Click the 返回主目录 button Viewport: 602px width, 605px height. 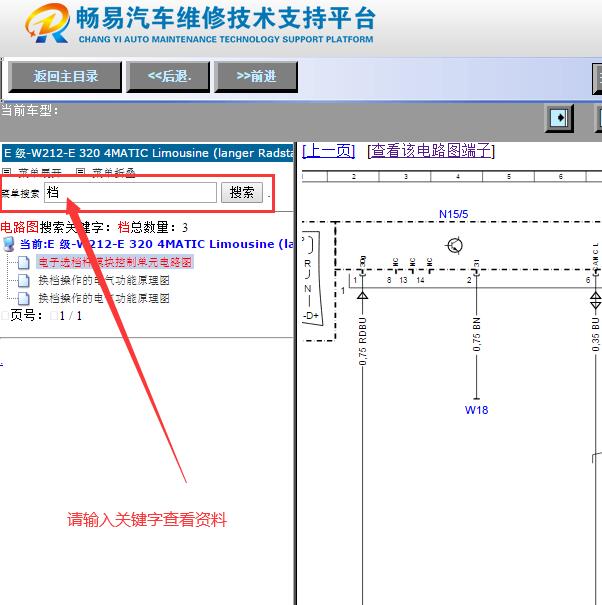(x=65, y=76)
